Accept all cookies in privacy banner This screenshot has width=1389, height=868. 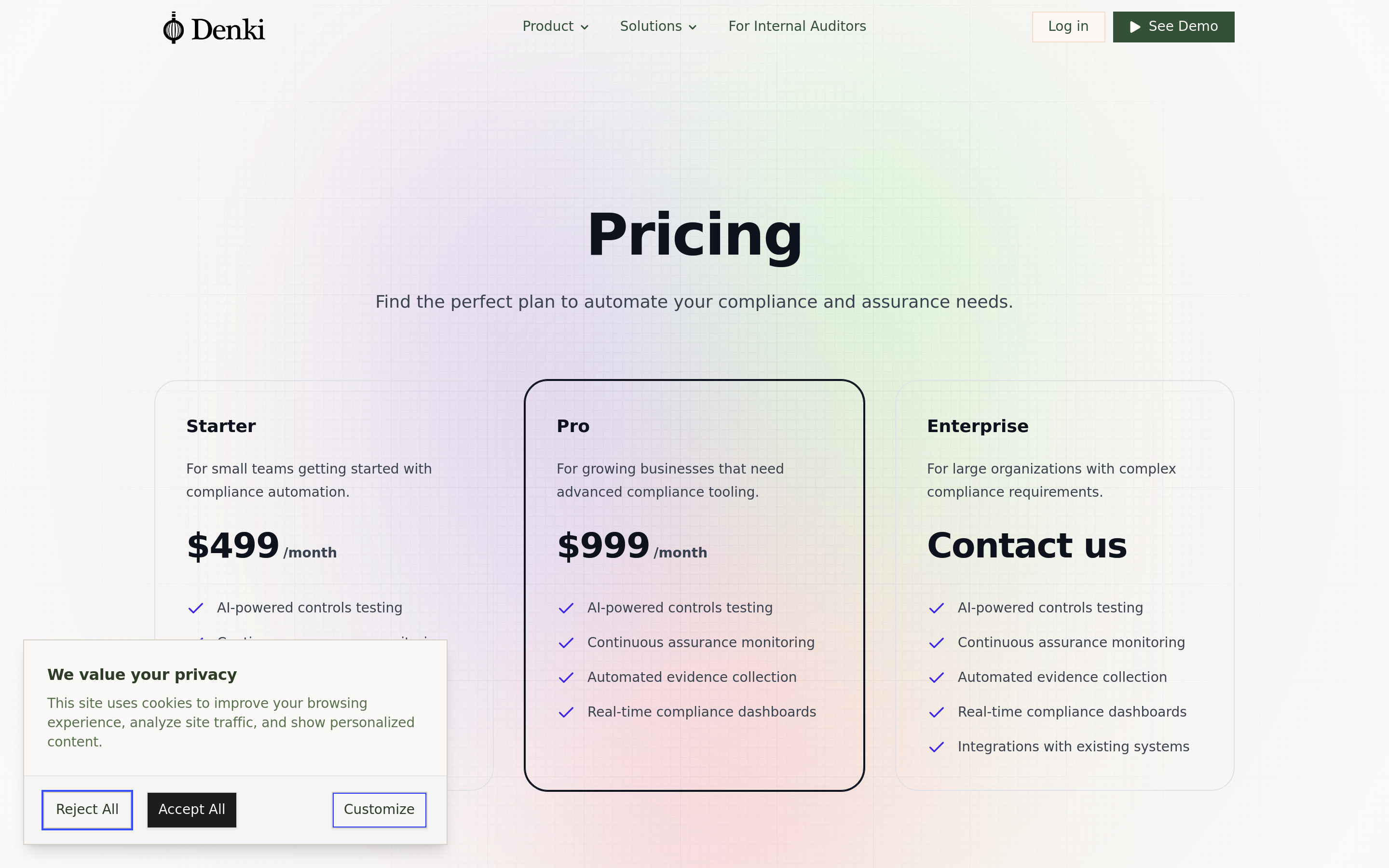pyautogui.click(x=191, y=810)
